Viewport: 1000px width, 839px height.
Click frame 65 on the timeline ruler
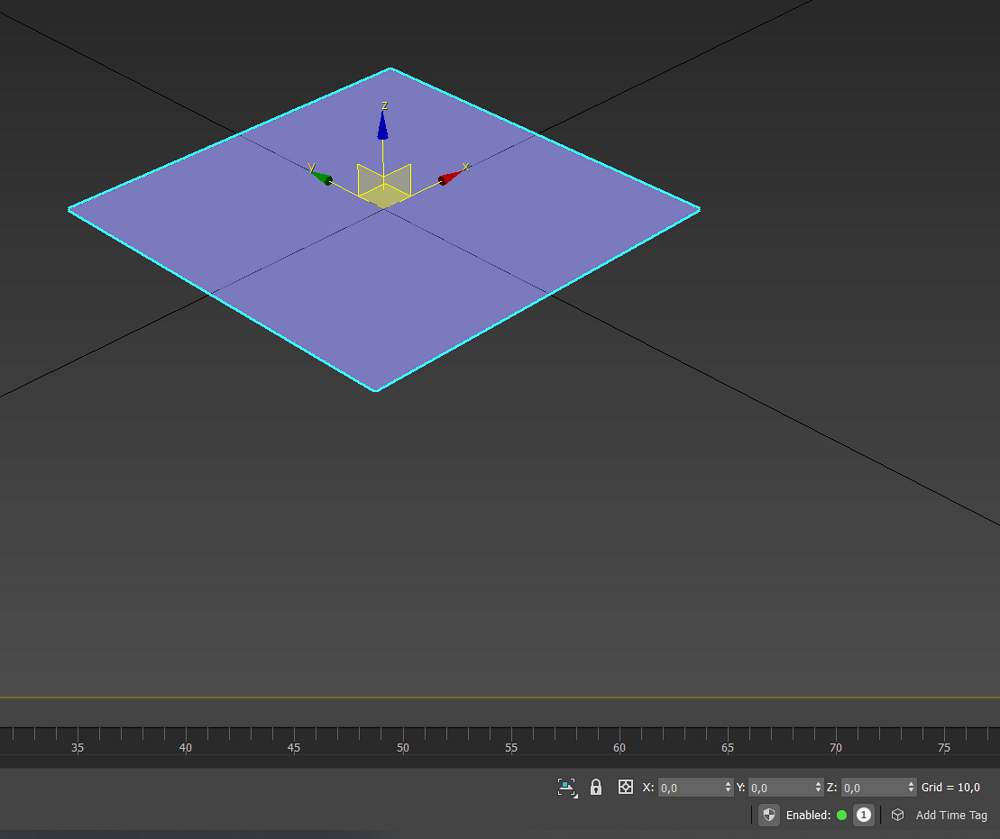click(x=728, y=739)
